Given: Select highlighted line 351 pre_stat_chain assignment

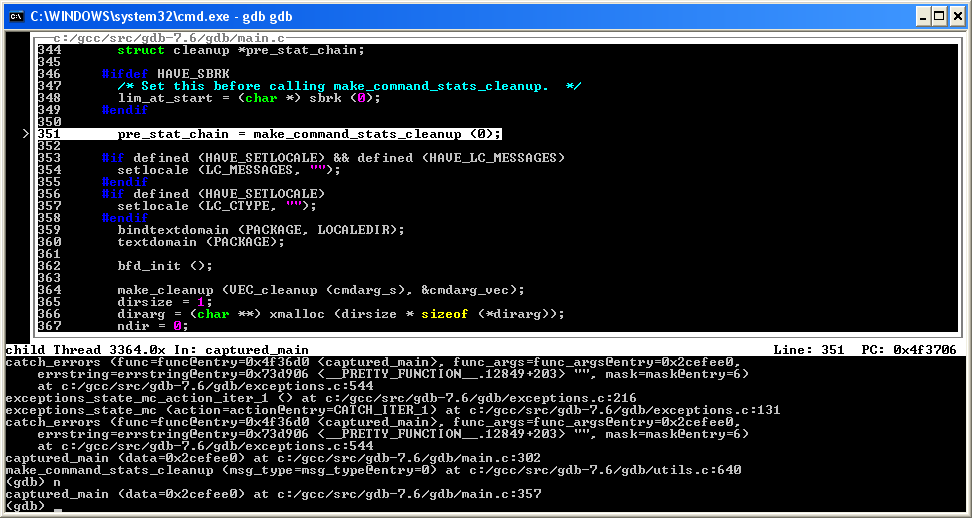Looking at the screenshot, I should click(x=269, y=134).
